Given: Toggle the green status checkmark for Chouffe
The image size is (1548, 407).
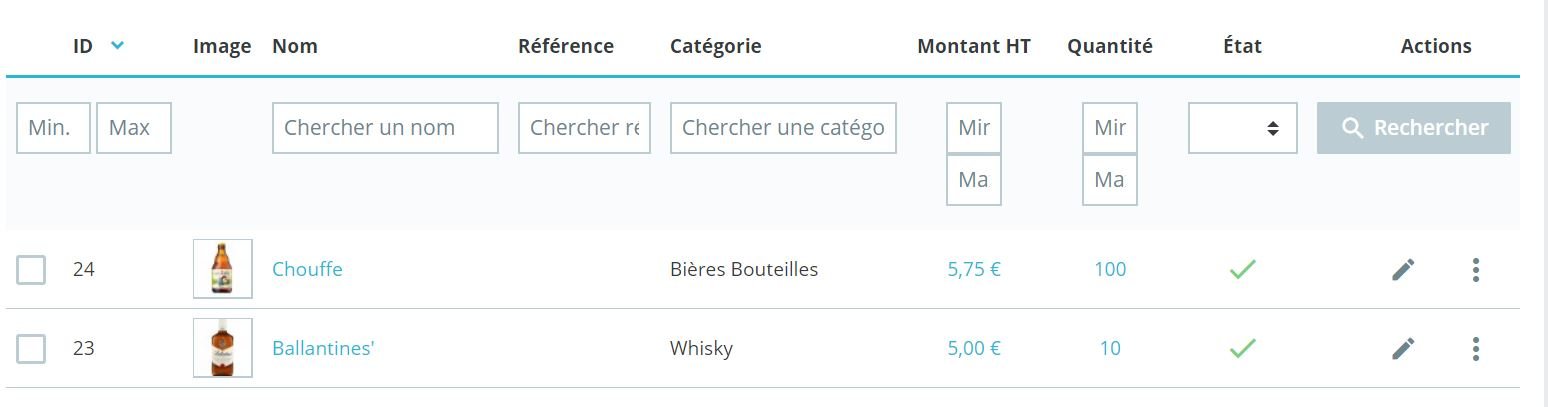Looking at the screenshot, I should 1242,269.
